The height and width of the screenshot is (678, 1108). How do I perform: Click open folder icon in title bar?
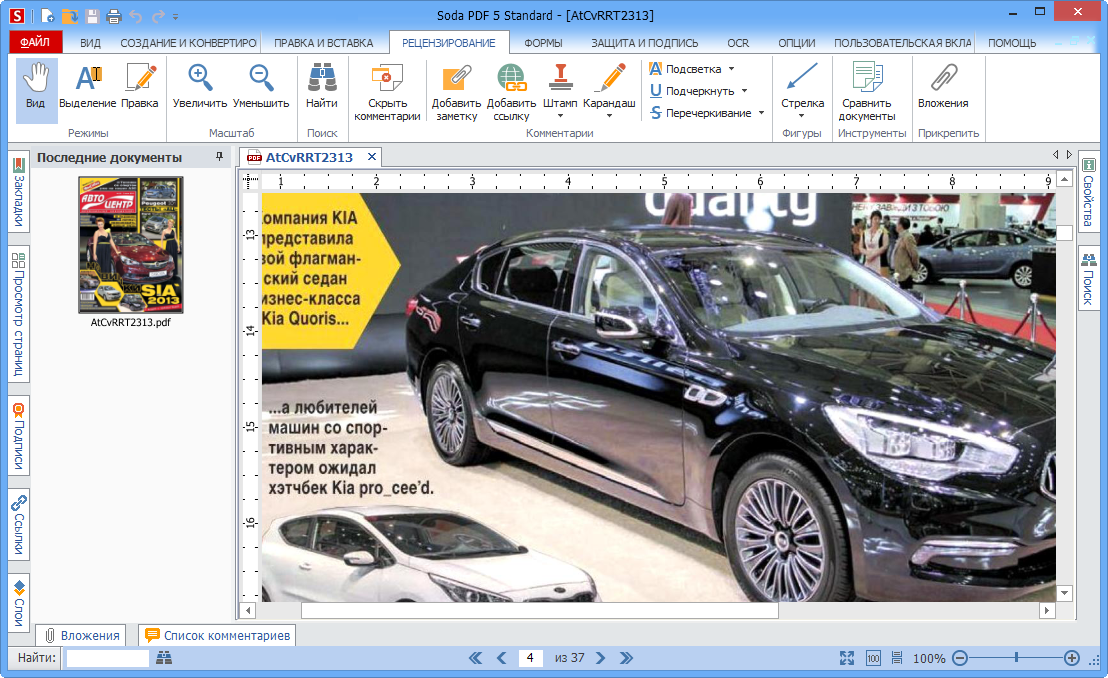coord(69,16)
